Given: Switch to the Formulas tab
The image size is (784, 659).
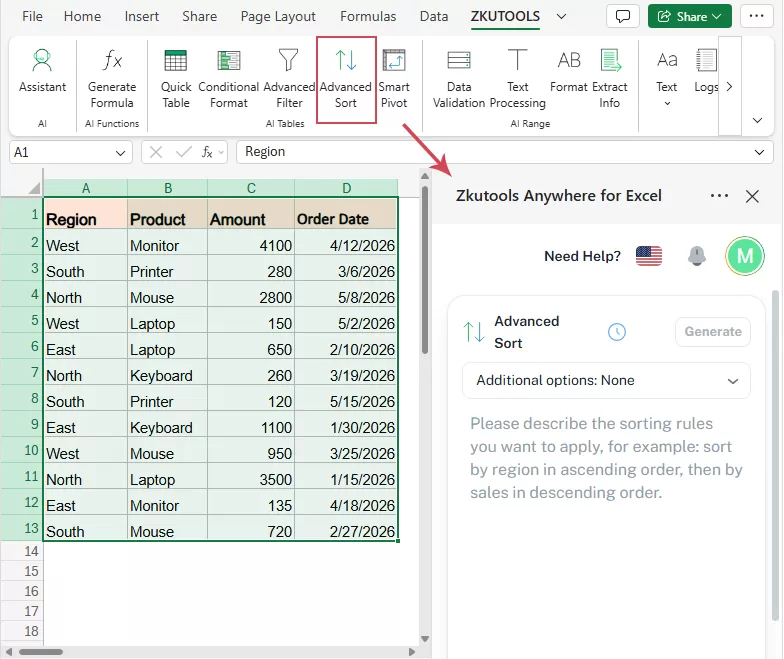Looking at the screenshot, I should (368, 16).
